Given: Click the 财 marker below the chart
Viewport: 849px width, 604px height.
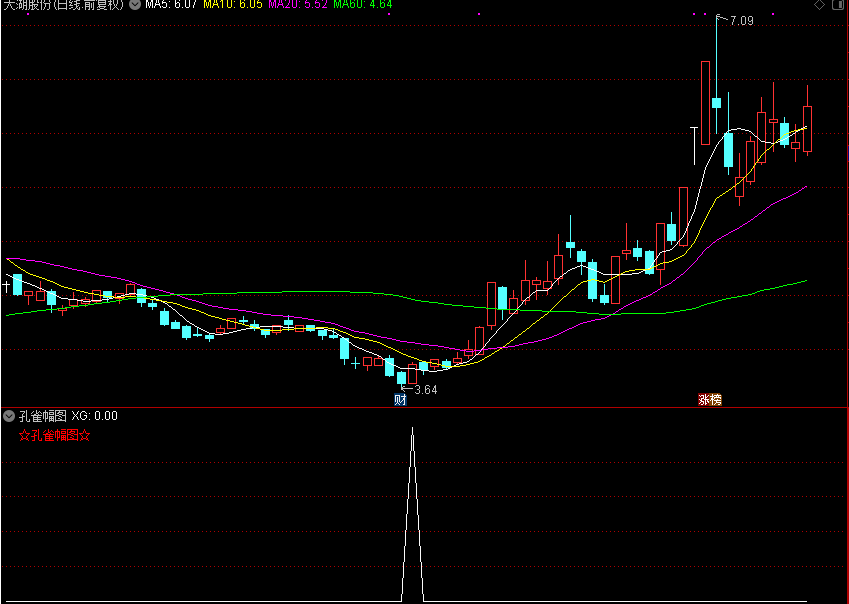Looking at the screenshot, I should tap(400, 401).
